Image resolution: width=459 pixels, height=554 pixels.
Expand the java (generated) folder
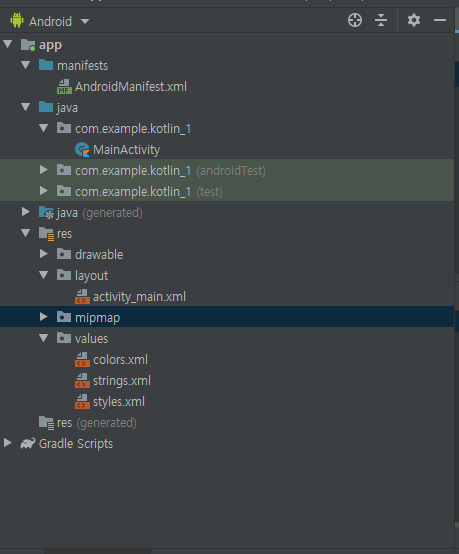[x=26, y=212]
